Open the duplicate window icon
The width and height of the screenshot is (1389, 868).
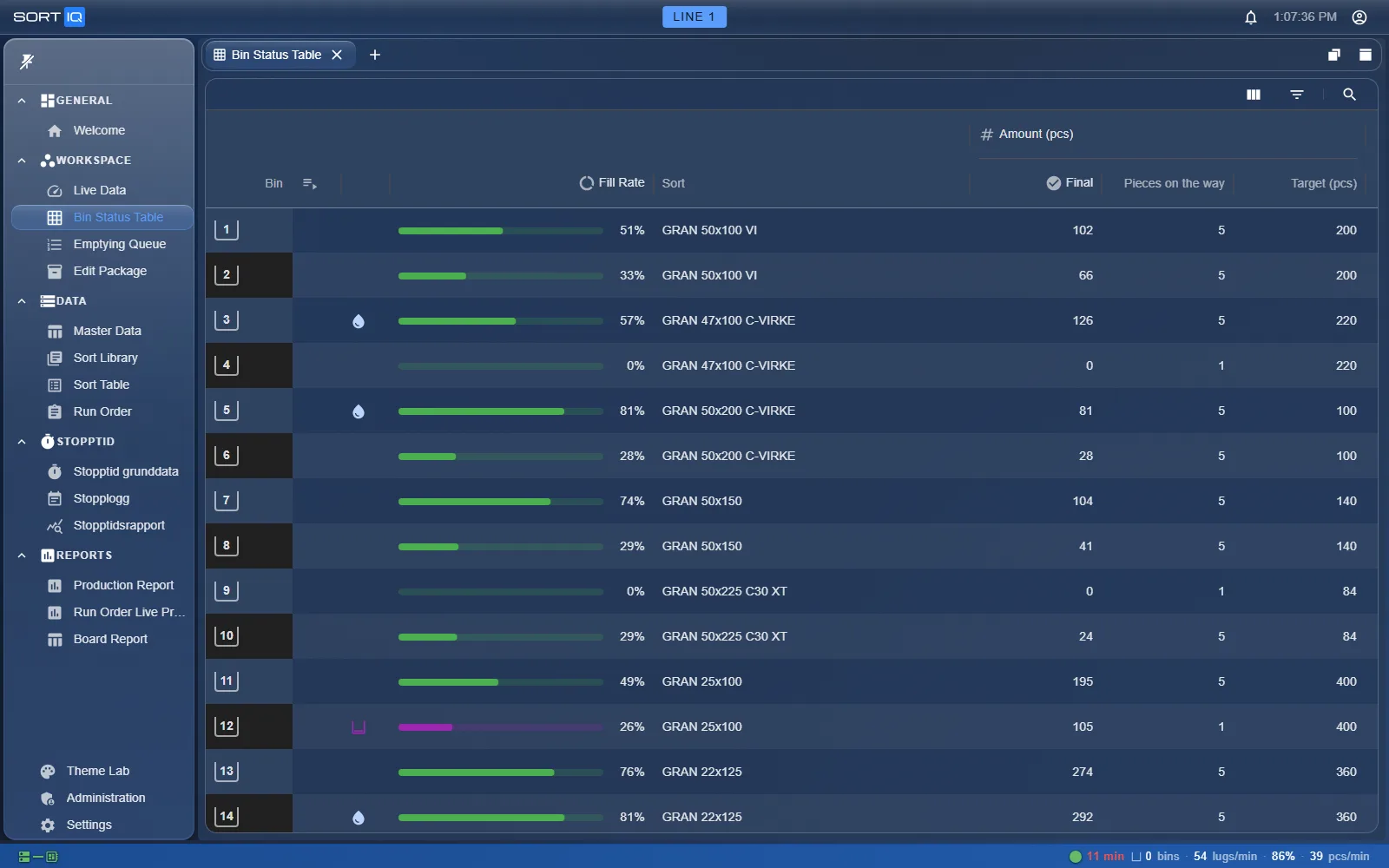[x=1334, y=55]
